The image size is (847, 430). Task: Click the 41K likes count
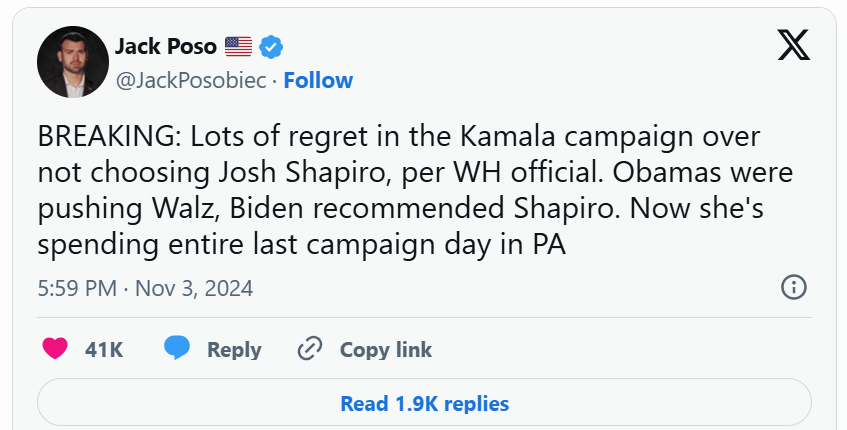coord(104,350)
